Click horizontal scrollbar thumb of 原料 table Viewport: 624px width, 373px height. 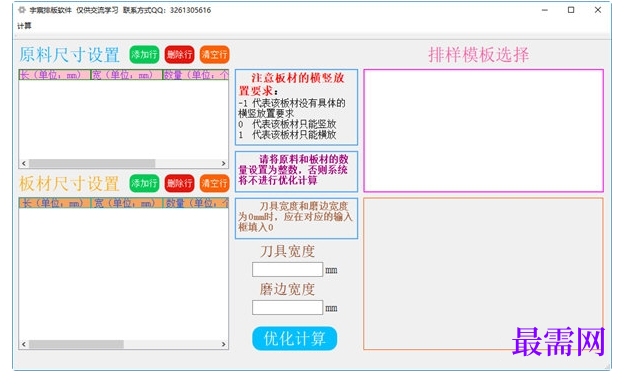(x=92, y=163)
